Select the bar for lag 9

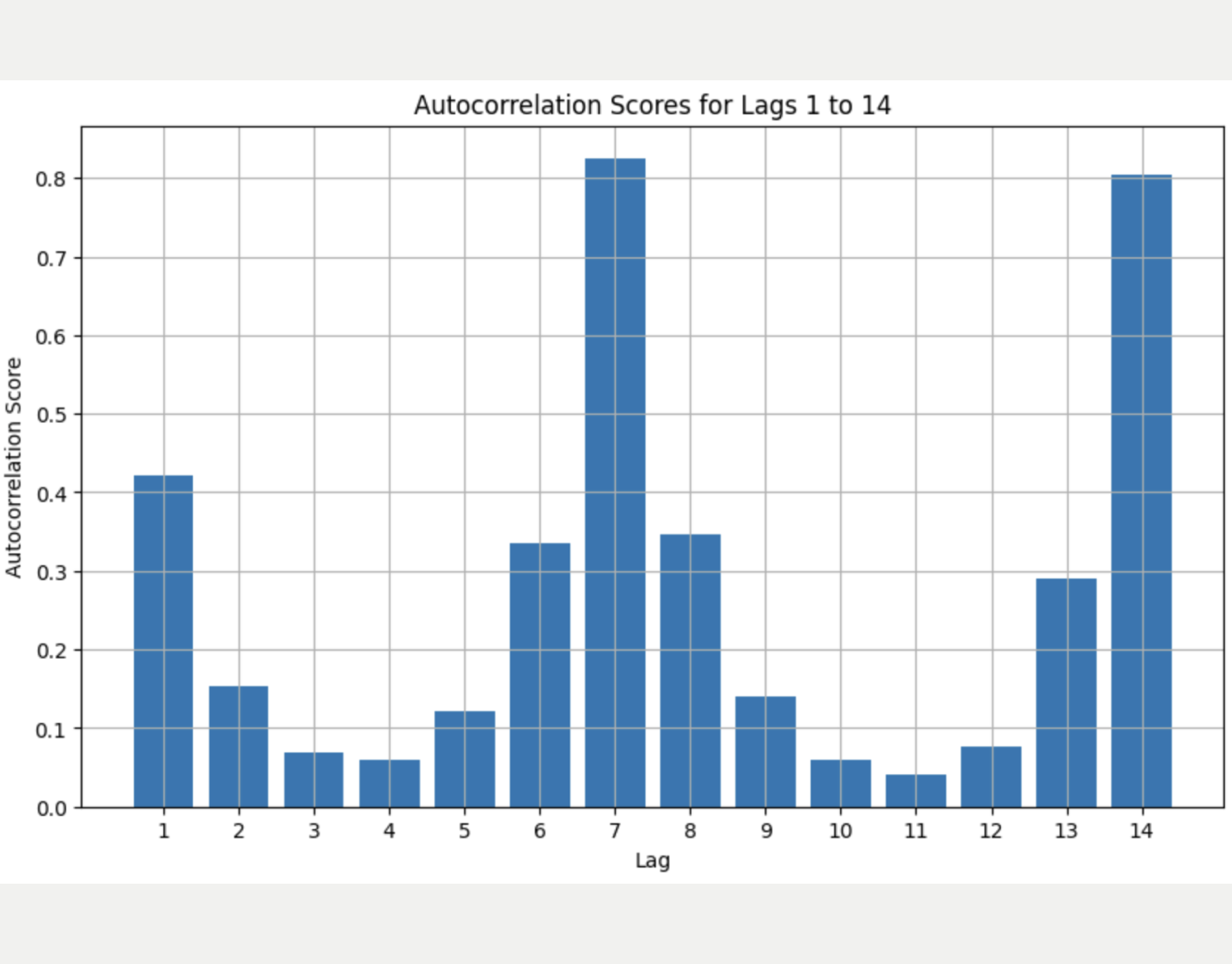click(x=765, y=752)
